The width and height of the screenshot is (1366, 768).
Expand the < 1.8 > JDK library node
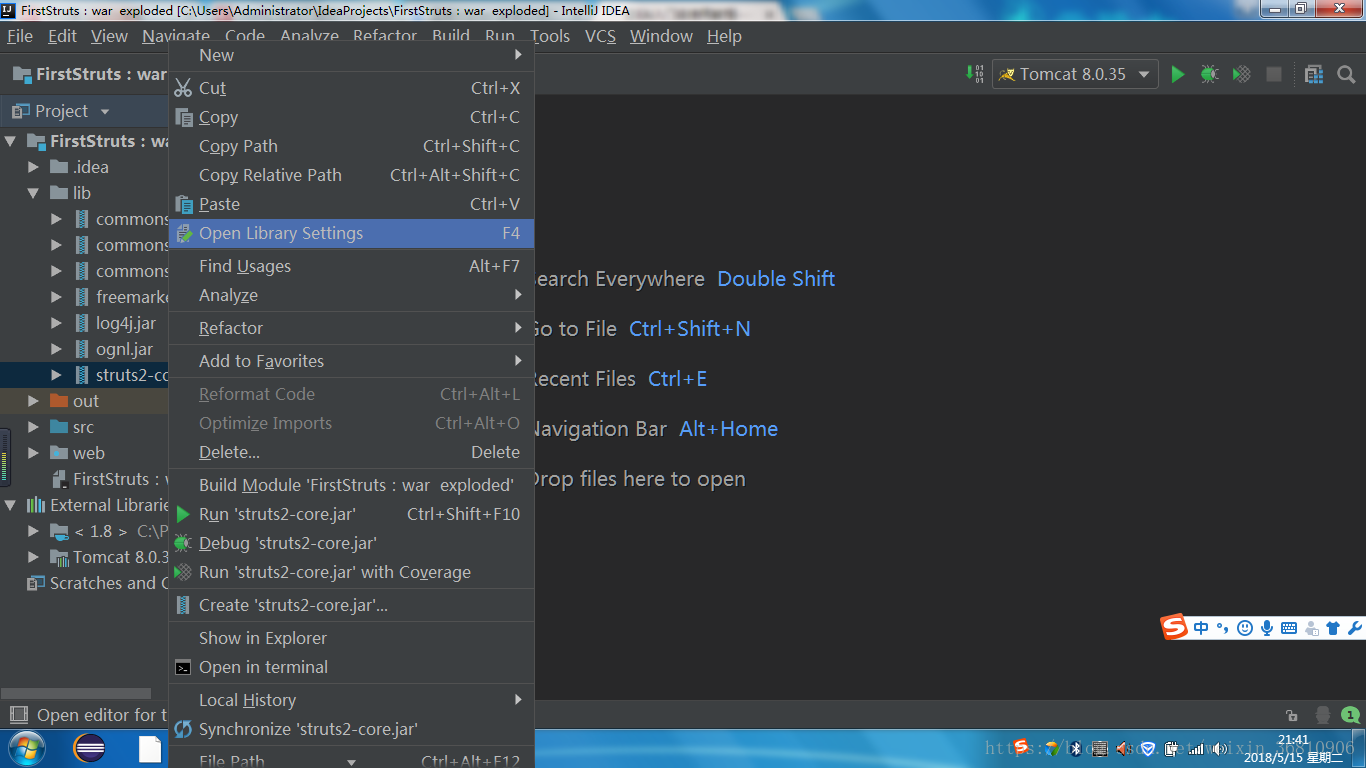coord(34,531)
